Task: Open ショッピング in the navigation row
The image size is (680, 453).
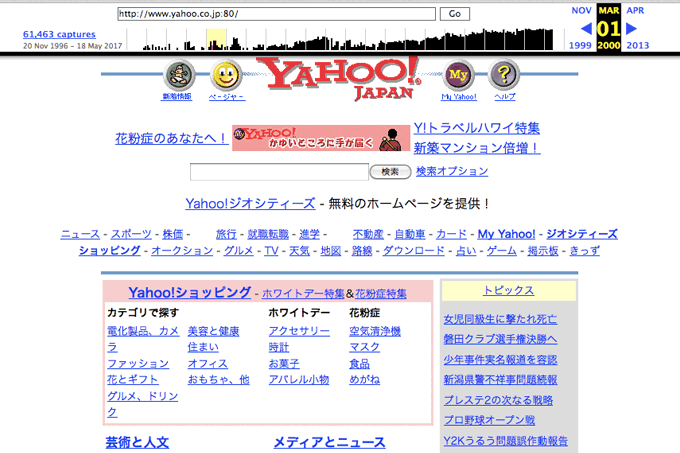Action: (x=110, y=251)
